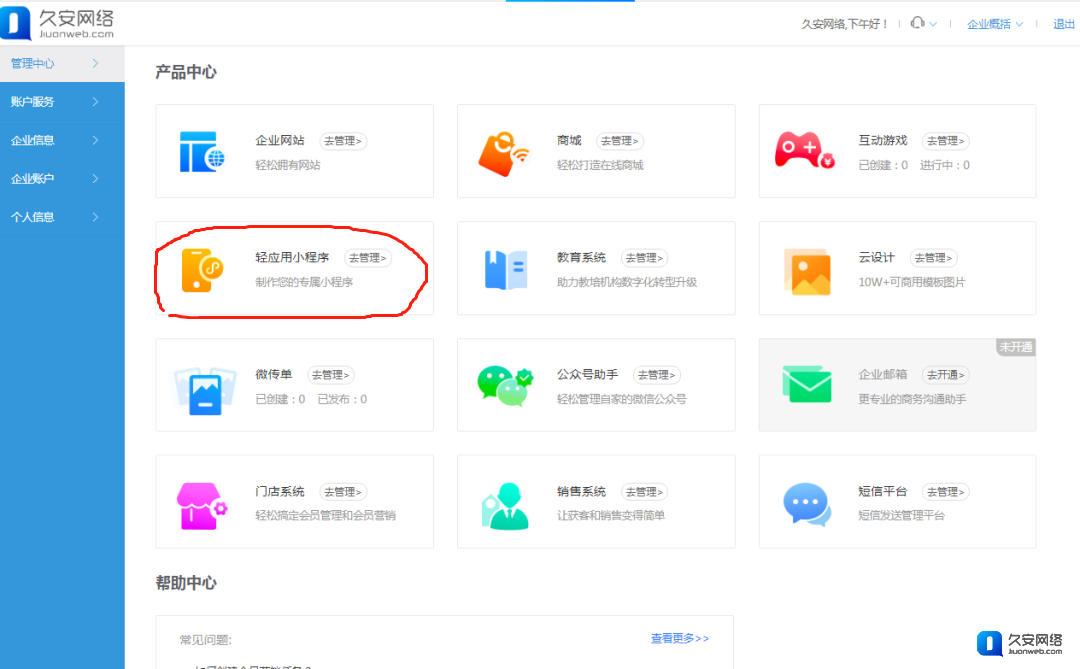
Task: Click the 销售系统 product title
Action: [581, 491]
